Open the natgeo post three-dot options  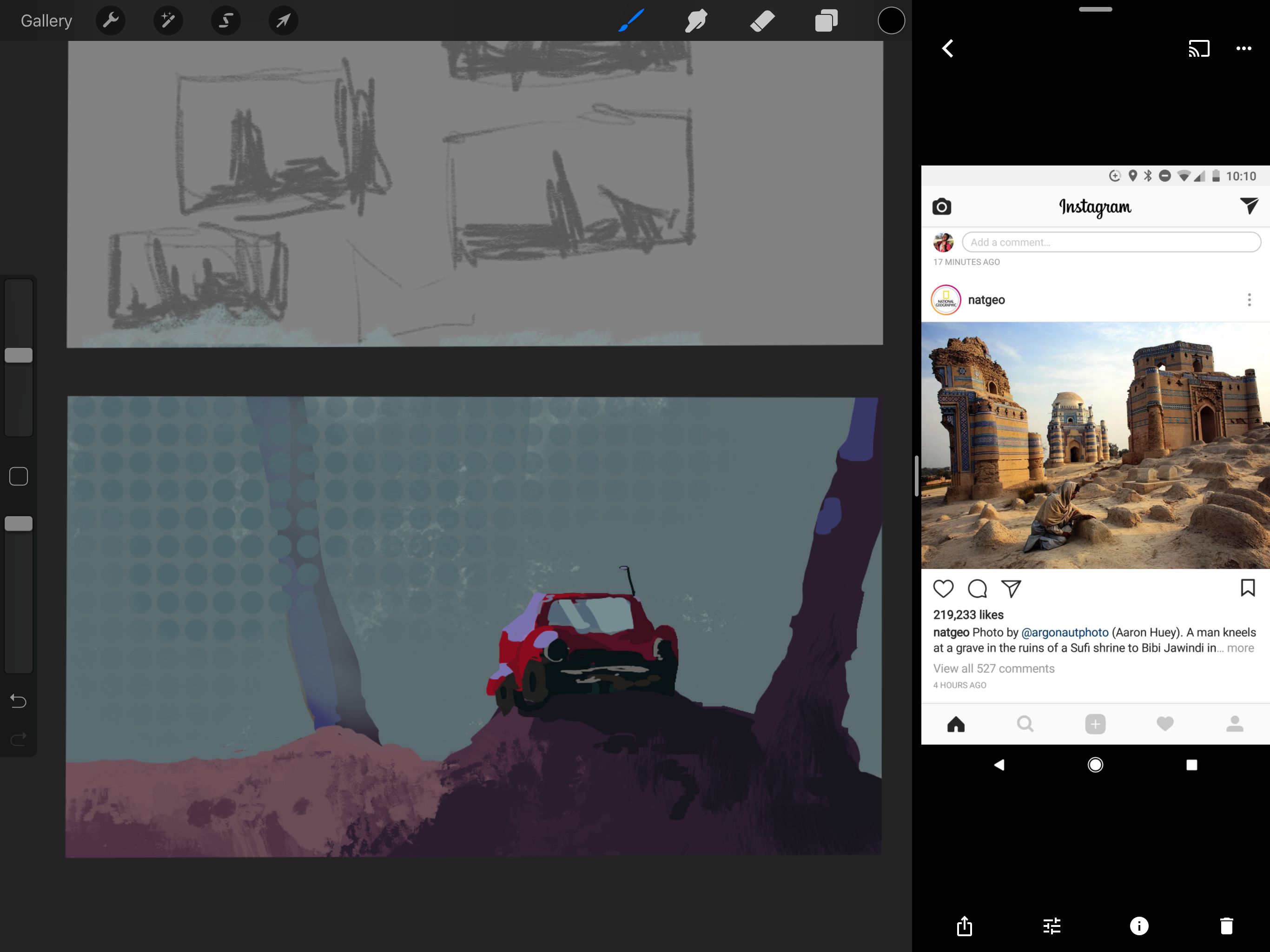pyautogui.click(x=1249, y=300)
